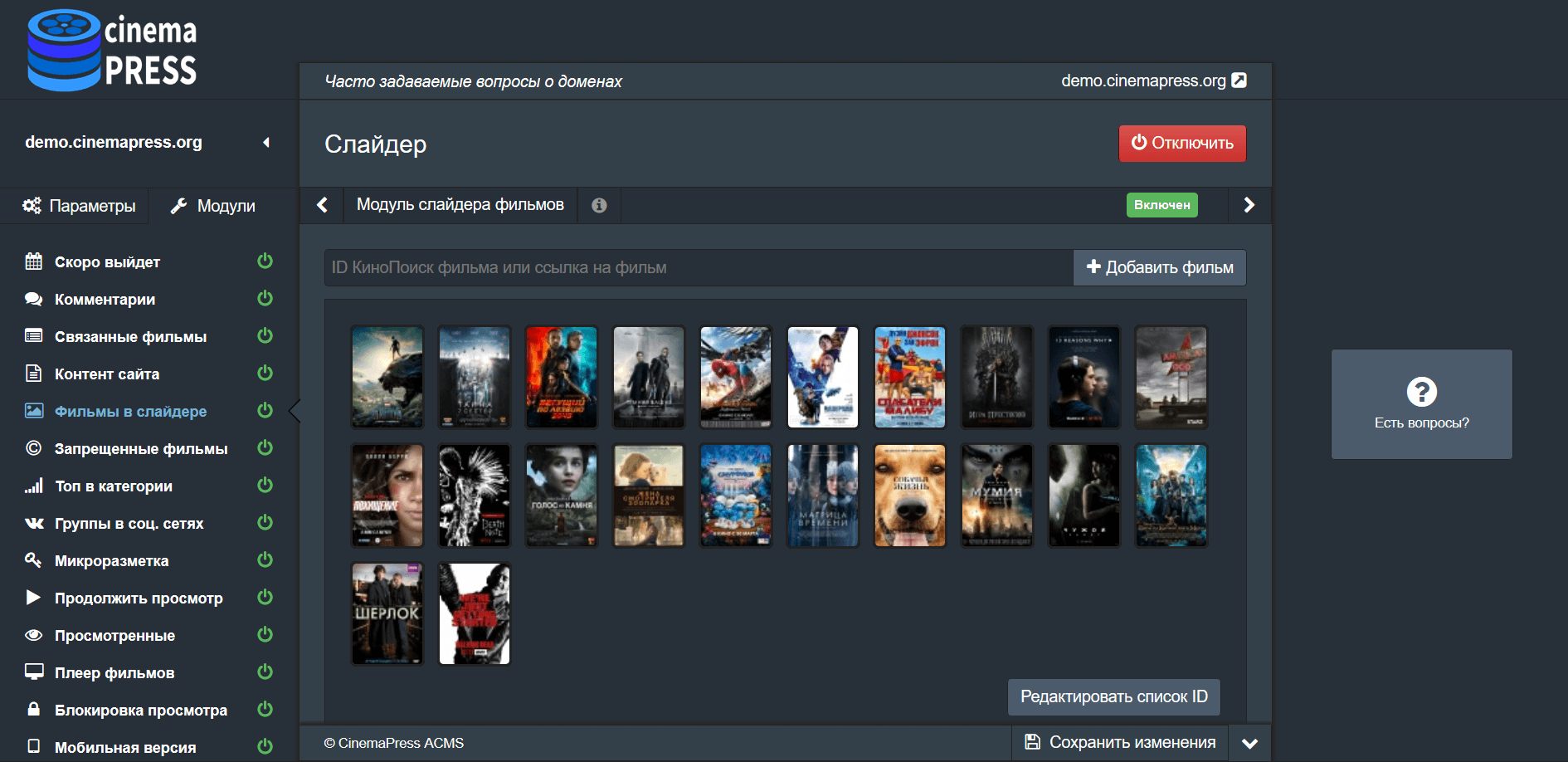The image size is (1568, 762).
Task: Expand the chevron next to Сохранить изменения
Action: pyautogui.click(x=1249, y=743)
